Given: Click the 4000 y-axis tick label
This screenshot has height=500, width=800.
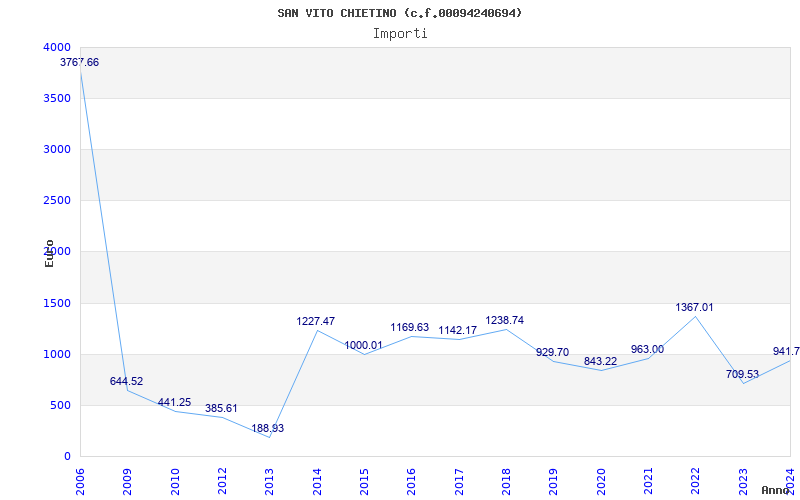Looking at the screenshot, I should tap(57, 47).
